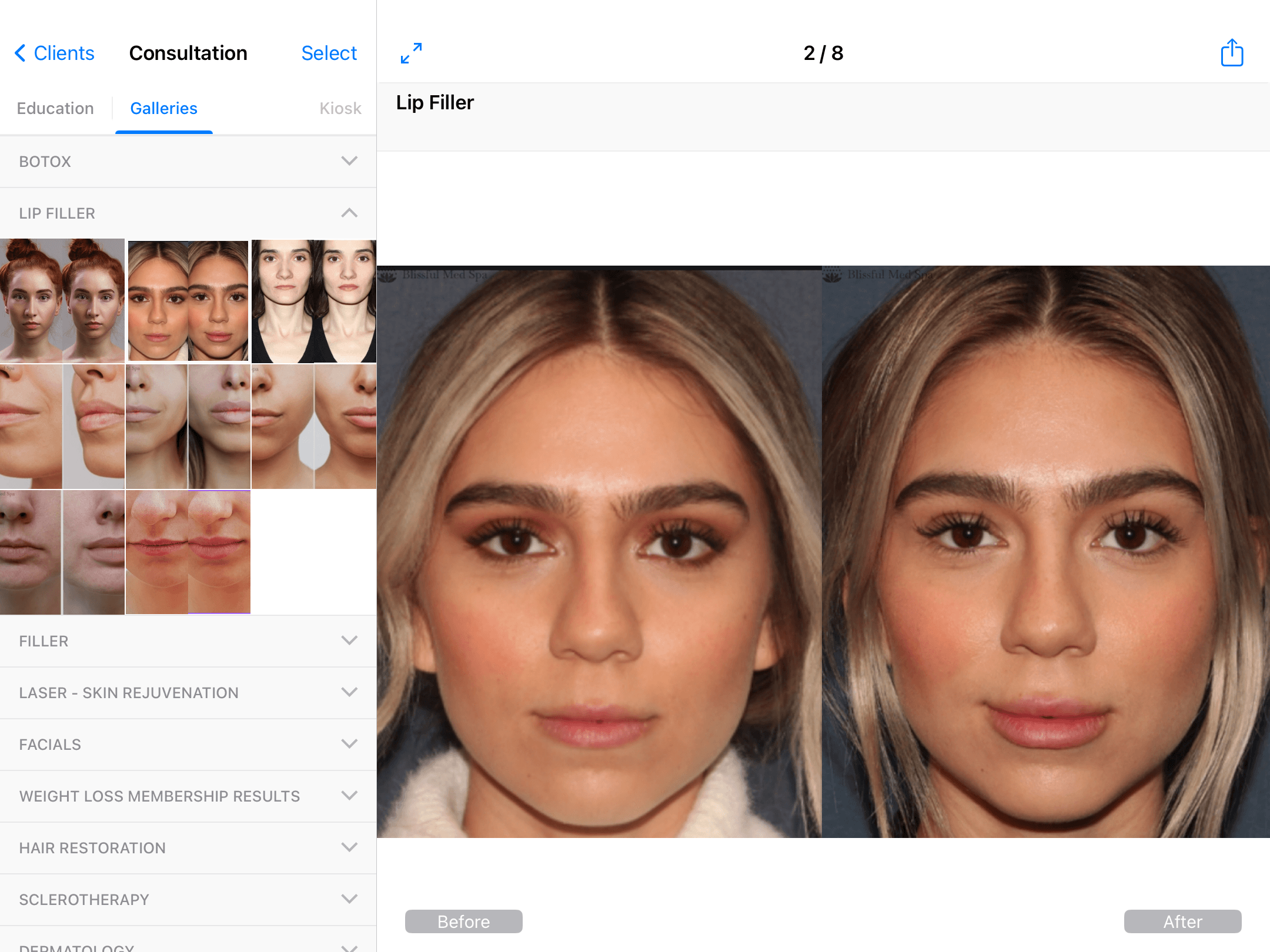Screen dimensions: 1270x952
Task: Open the dark-haired woman in black thumbnail
Action: point(314,300)
